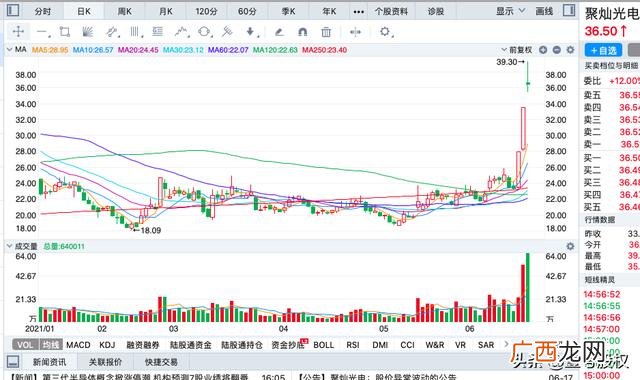Select the pencil edit drawing tool
The width and height of the screenshot is (640, 380).
(279, 31)
